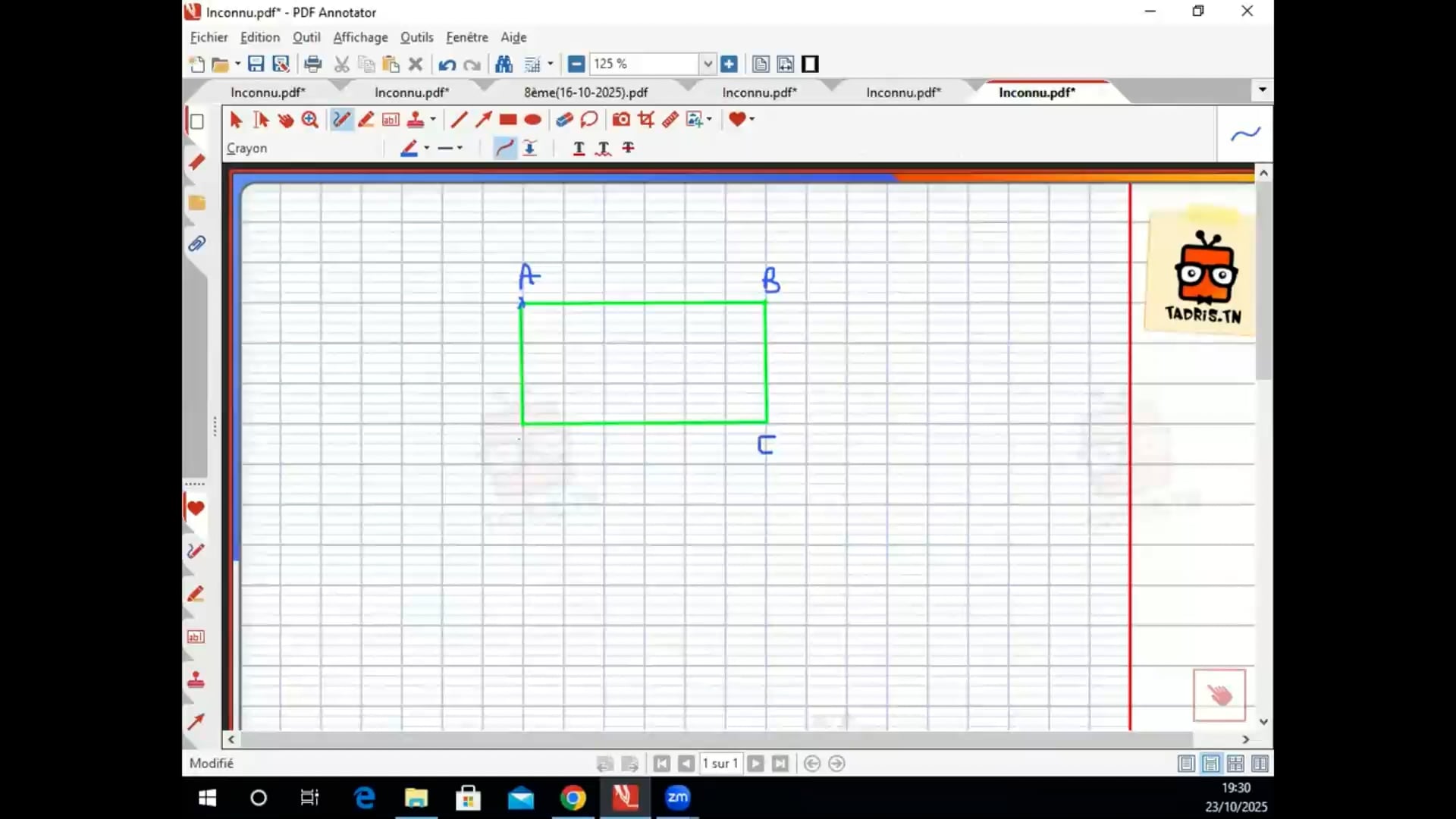Toggle the Pen tool in toolbar

click(x=341, y=120)
